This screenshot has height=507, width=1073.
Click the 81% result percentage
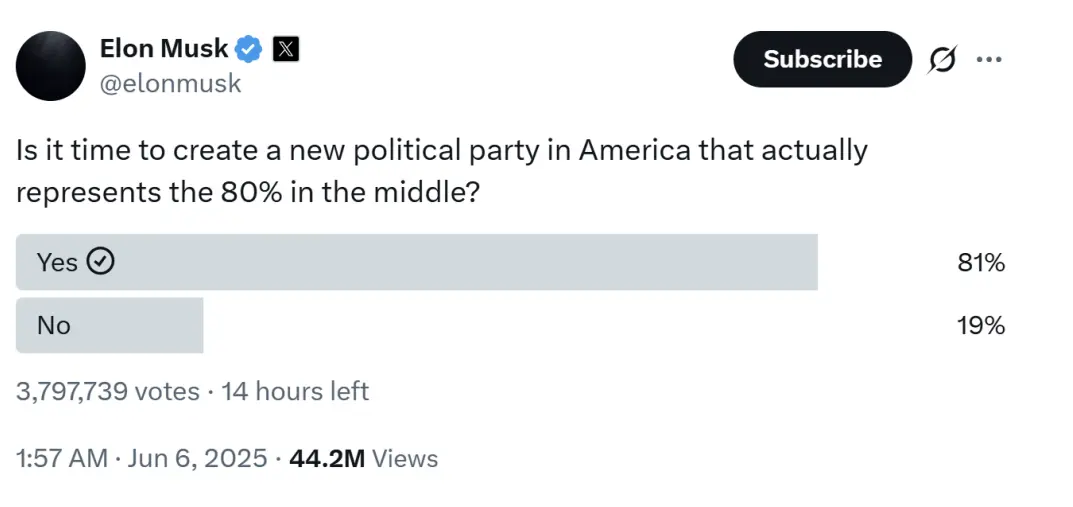980,263
